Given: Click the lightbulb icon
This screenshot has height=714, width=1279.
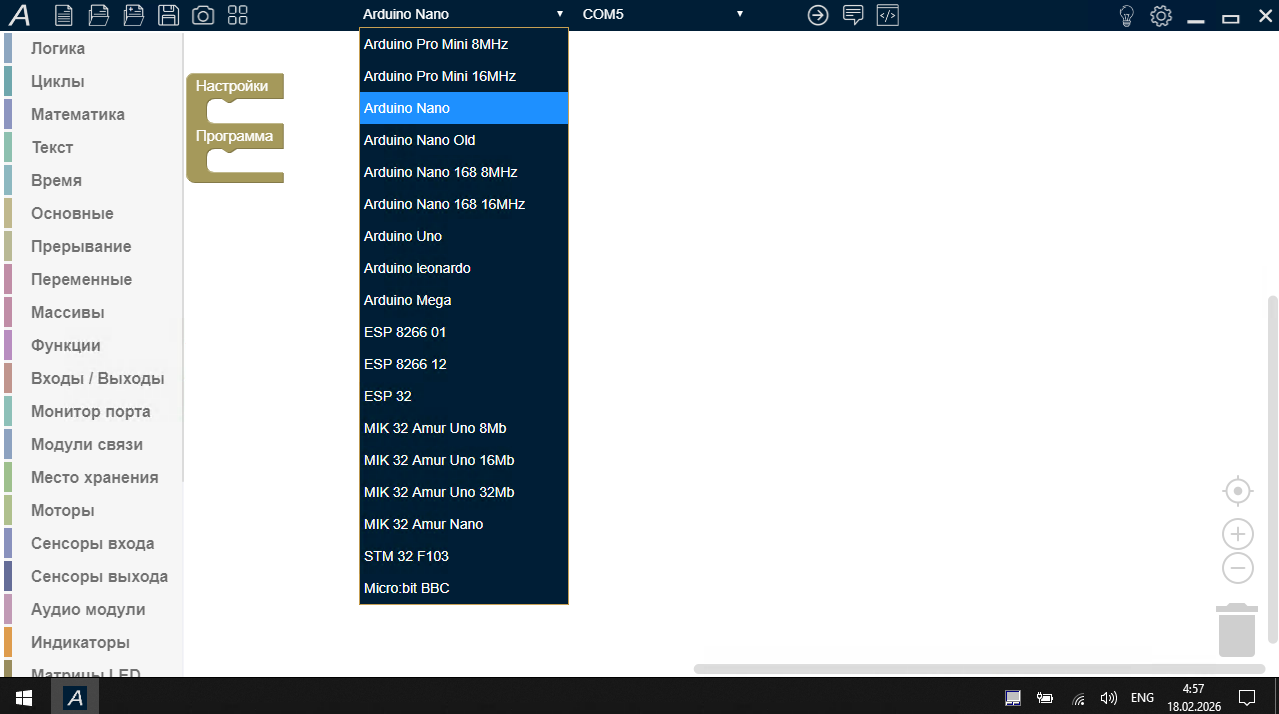Looking at the screenshot, I should pos(1126,16).
